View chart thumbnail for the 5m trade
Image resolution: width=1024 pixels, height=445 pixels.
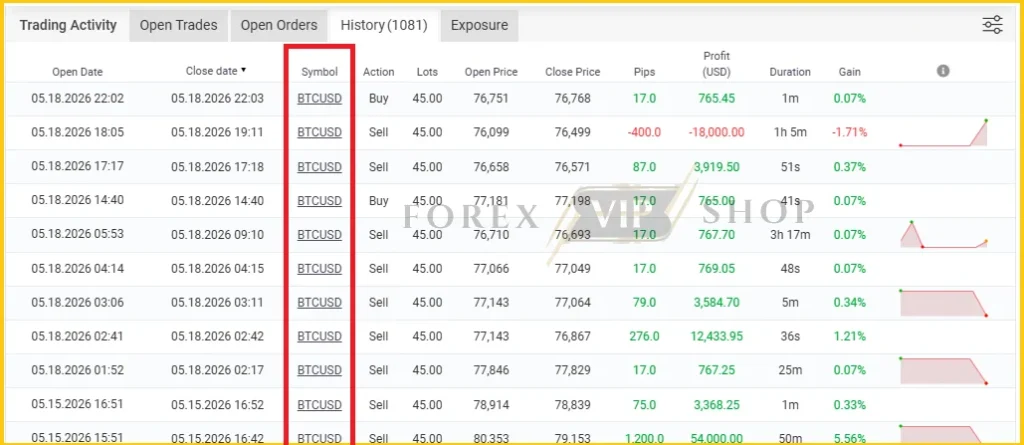(944, 303)
